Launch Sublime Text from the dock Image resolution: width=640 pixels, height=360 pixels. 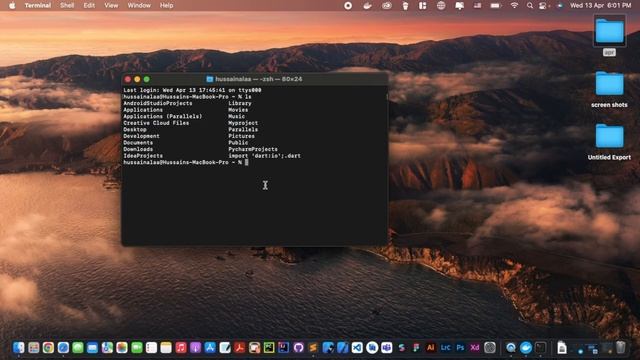click(313, 348)
